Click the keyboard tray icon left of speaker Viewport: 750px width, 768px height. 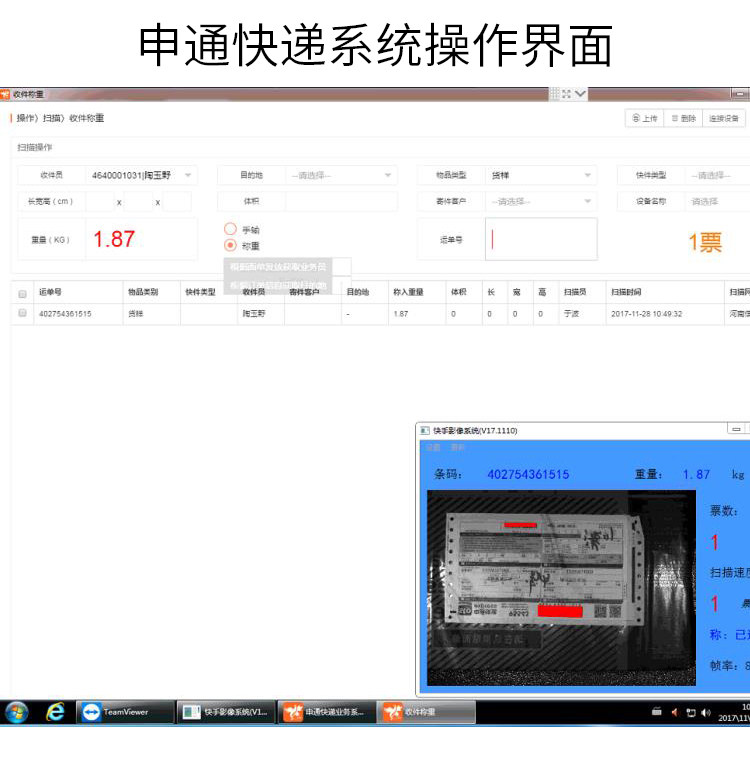[x=657, y=712]
